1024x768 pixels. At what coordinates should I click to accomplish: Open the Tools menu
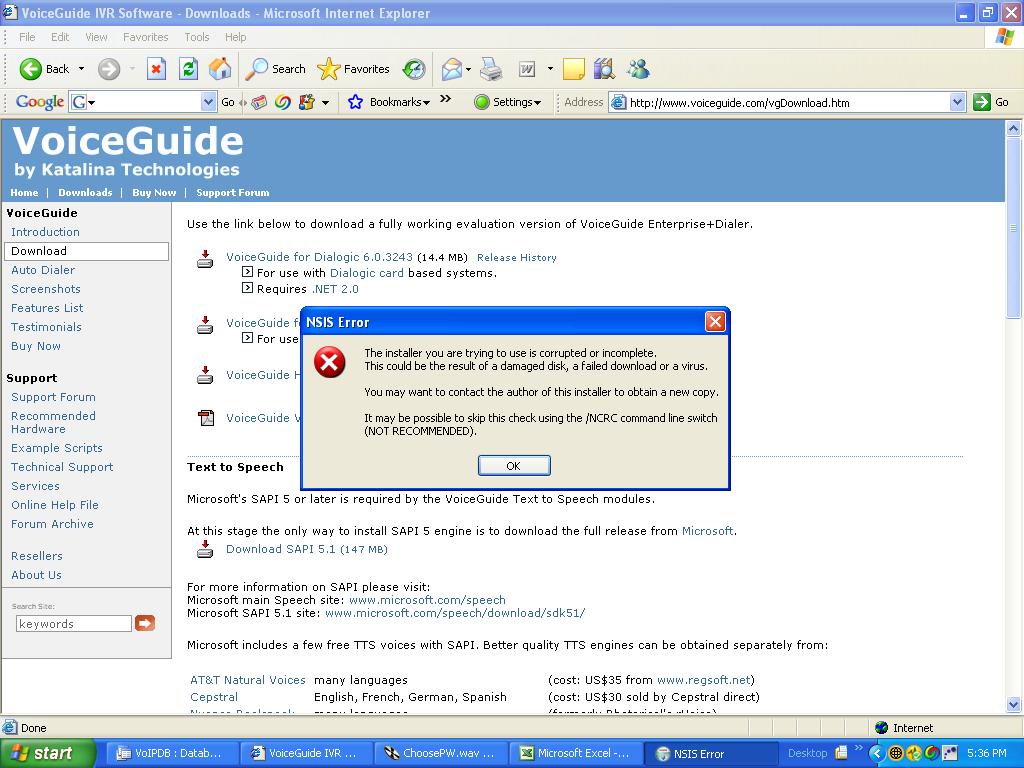[197, 37]
